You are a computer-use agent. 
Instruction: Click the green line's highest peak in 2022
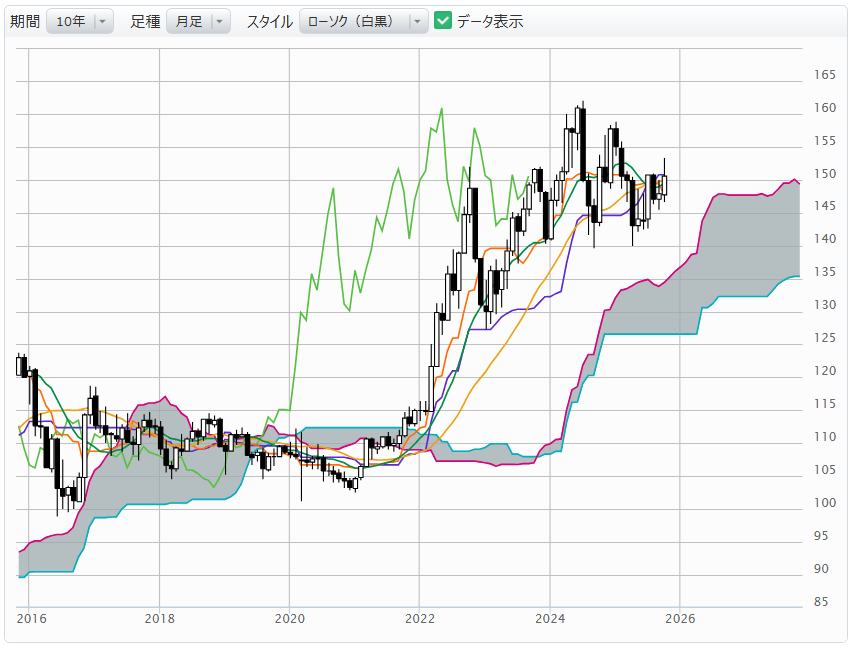[440, 108]
